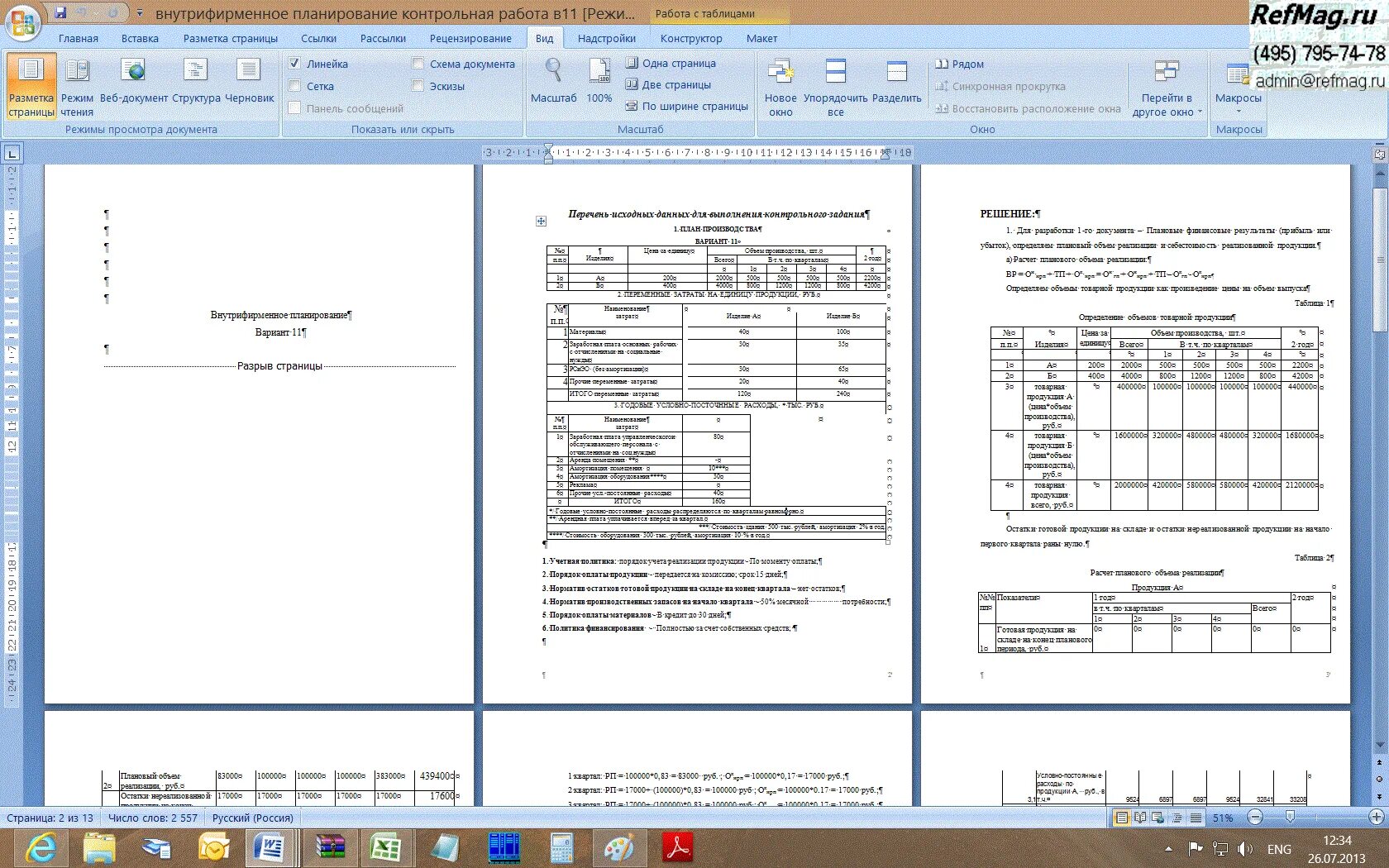Open the Вставка tab
Viewport: 1389px width, 868px height.
coord(140,38)
